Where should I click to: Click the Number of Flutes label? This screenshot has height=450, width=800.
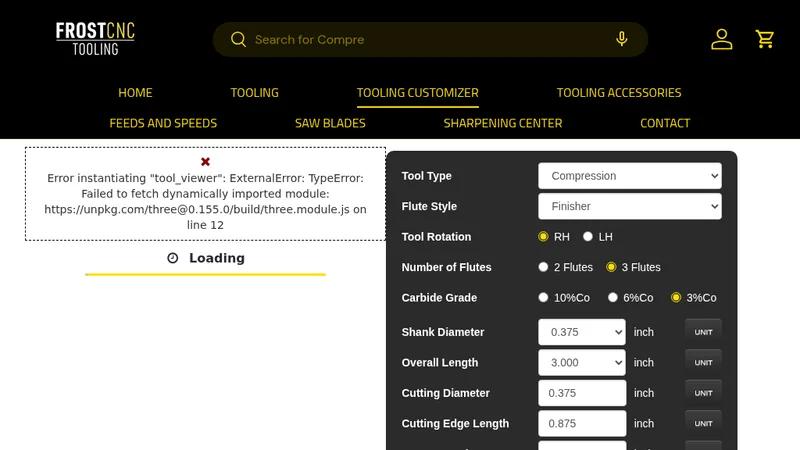(x=446, y=267)
